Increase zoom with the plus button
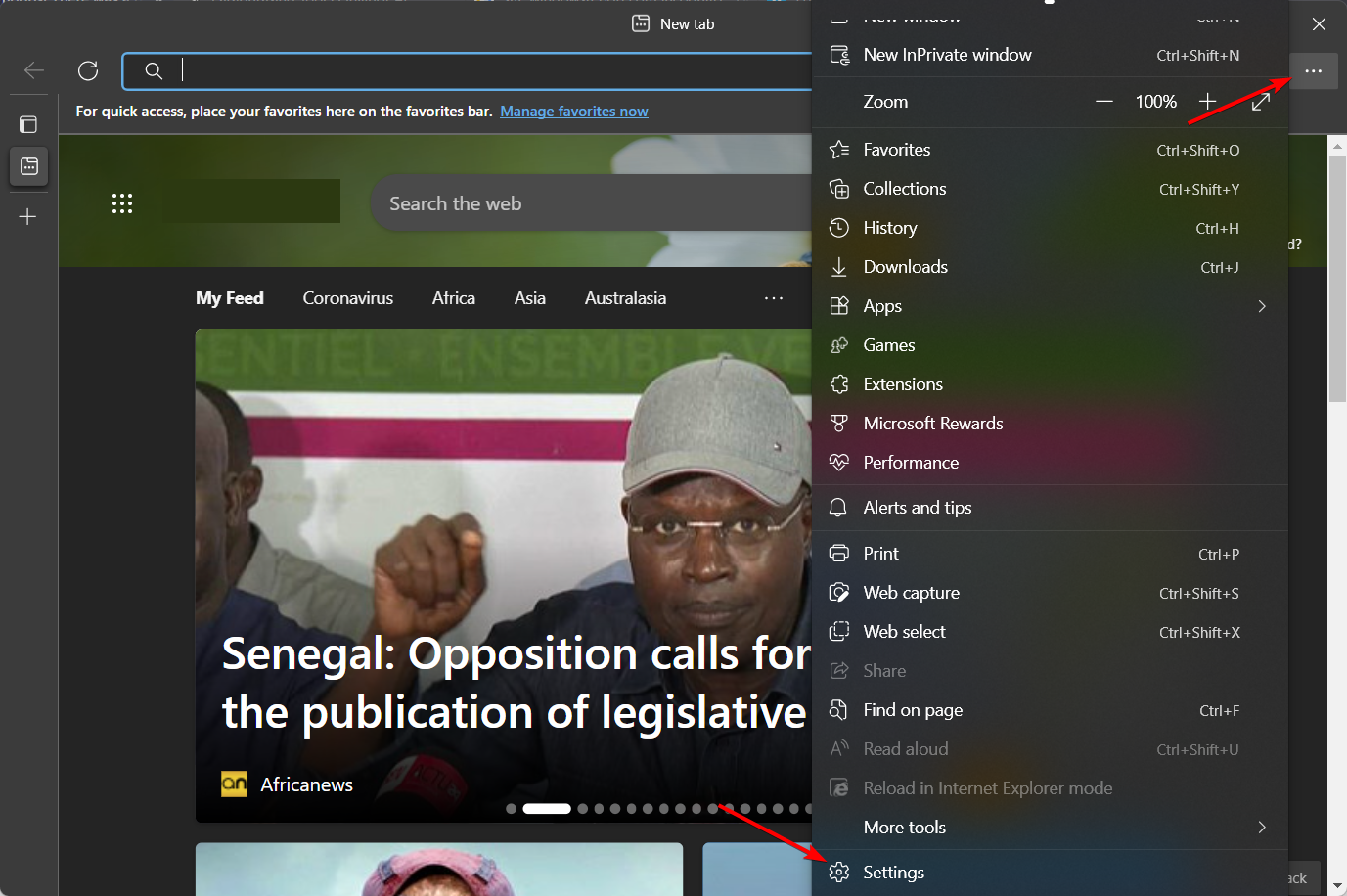Screen dimensions: 1347x896 [x=1208, y=102]
